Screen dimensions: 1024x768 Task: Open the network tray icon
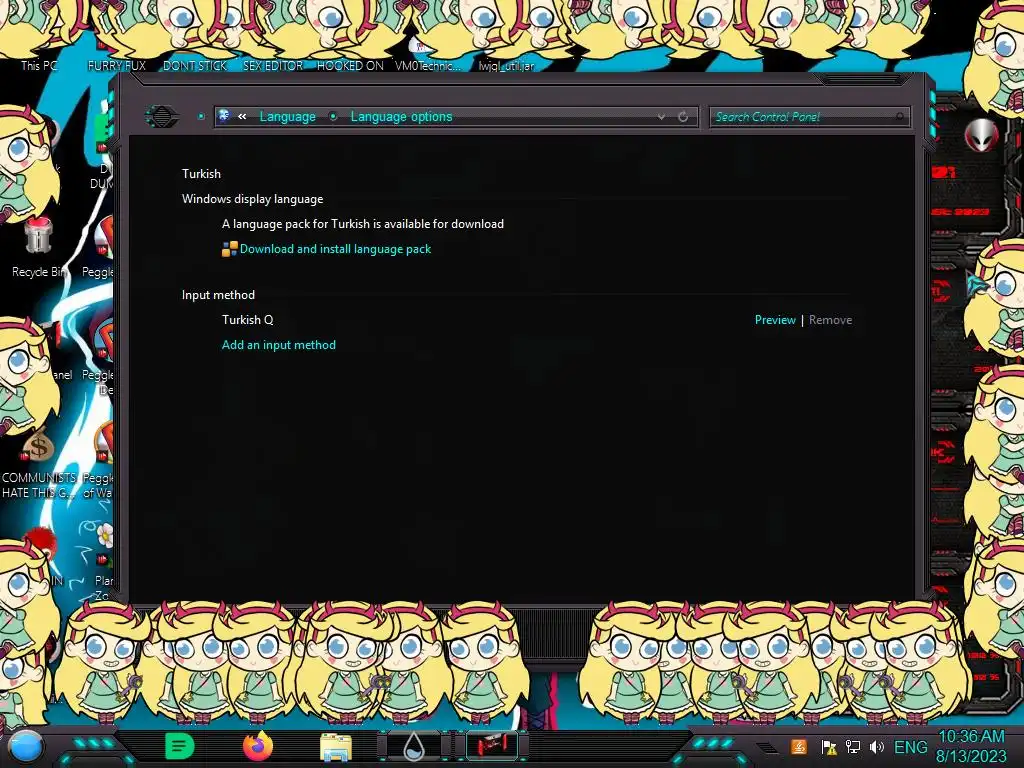(x=853, y=747)
